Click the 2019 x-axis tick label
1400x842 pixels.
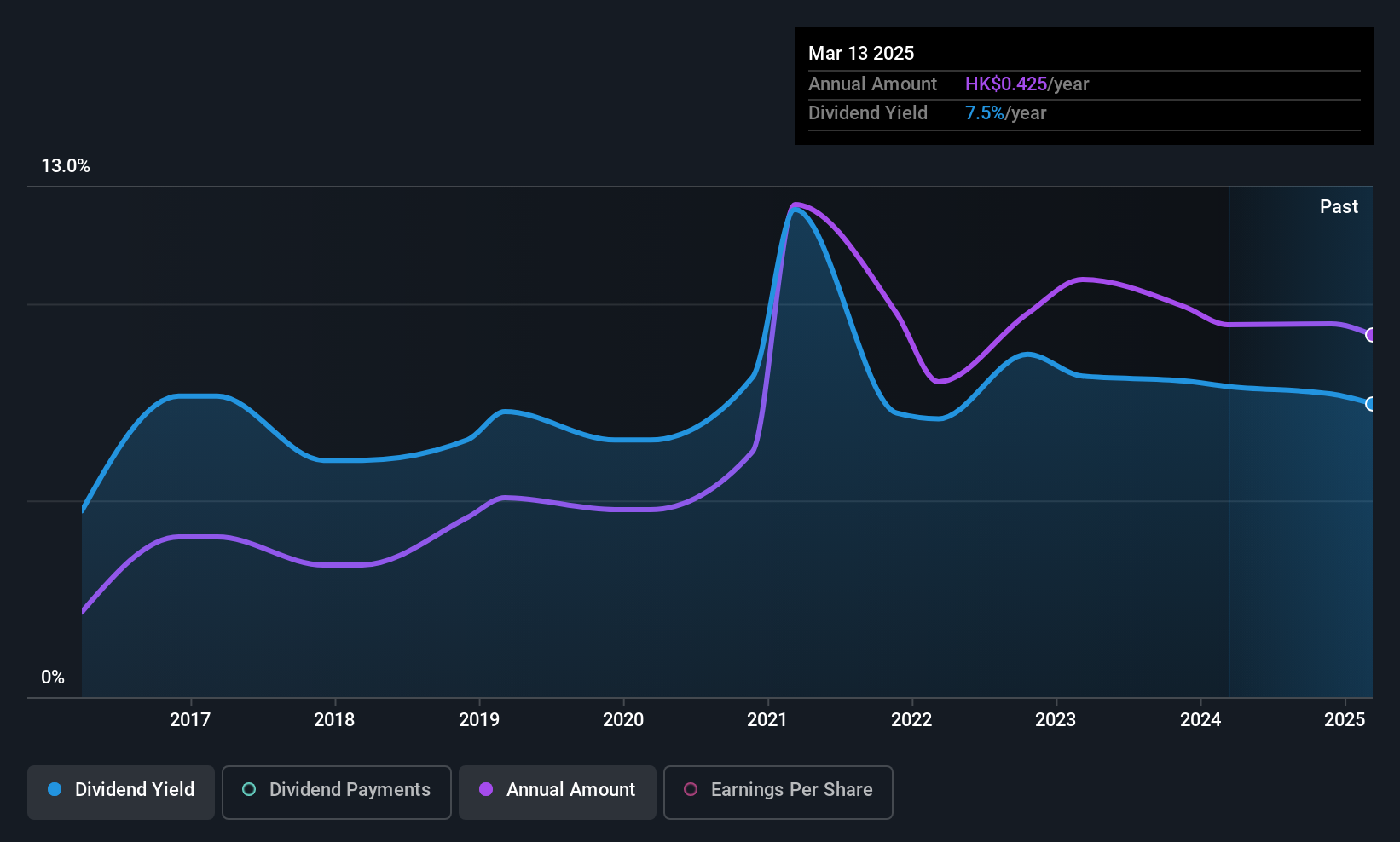pyautogui.click(x=479, y=720)
